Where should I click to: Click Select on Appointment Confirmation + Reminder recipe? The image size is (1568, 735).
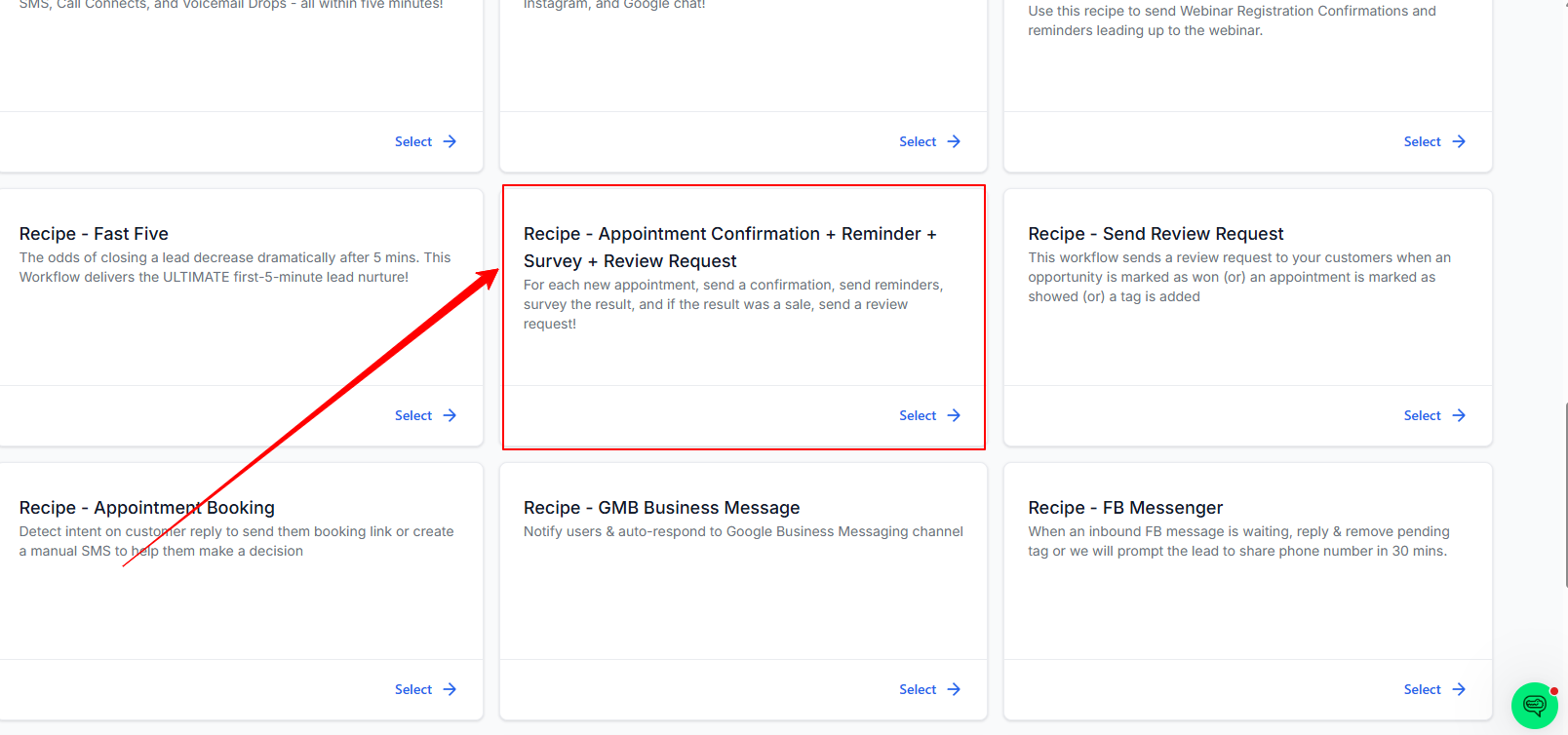coord(929,415)
